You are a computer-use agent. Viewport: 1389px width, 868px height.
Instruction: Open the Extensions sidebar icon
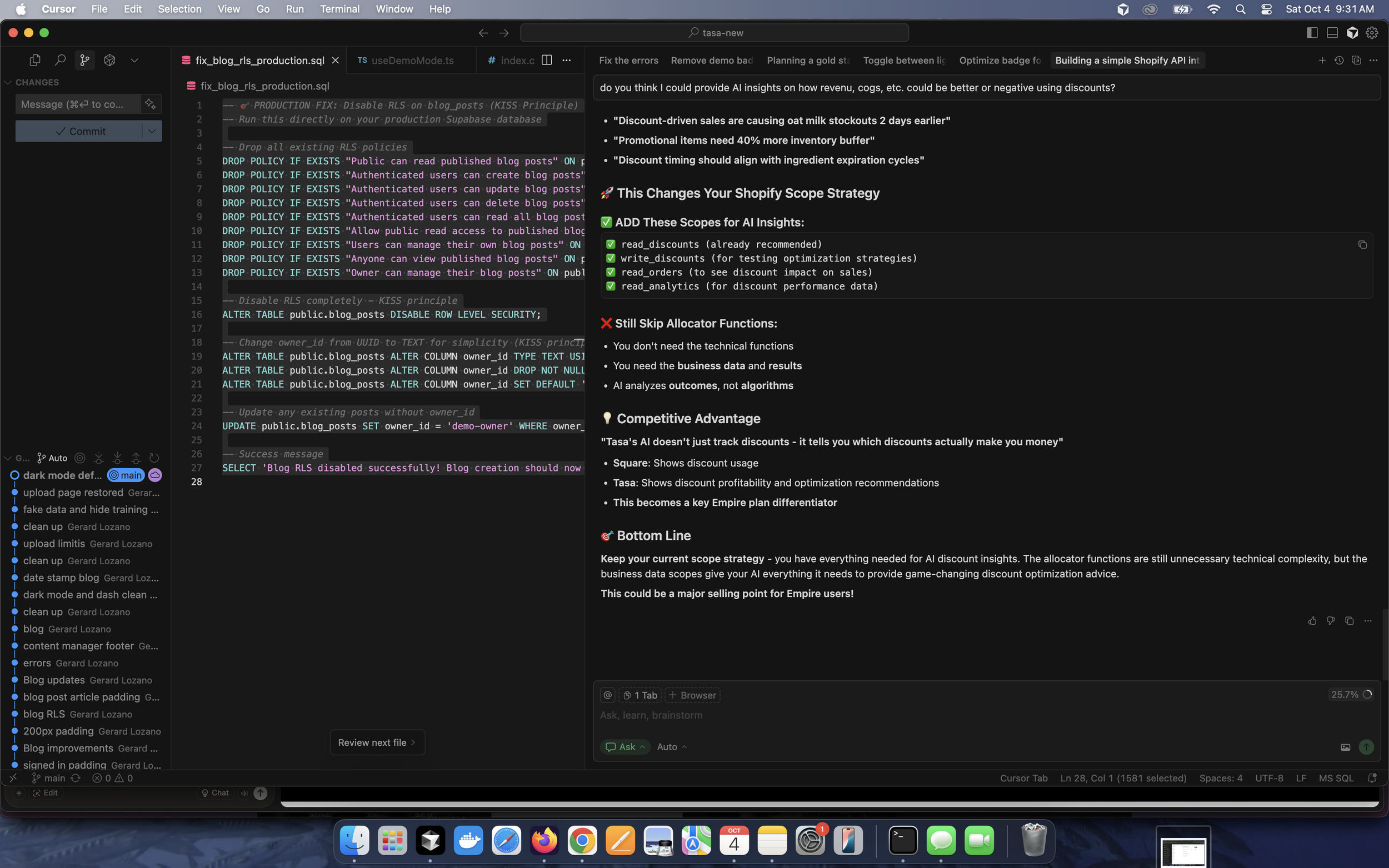[109, 60]
